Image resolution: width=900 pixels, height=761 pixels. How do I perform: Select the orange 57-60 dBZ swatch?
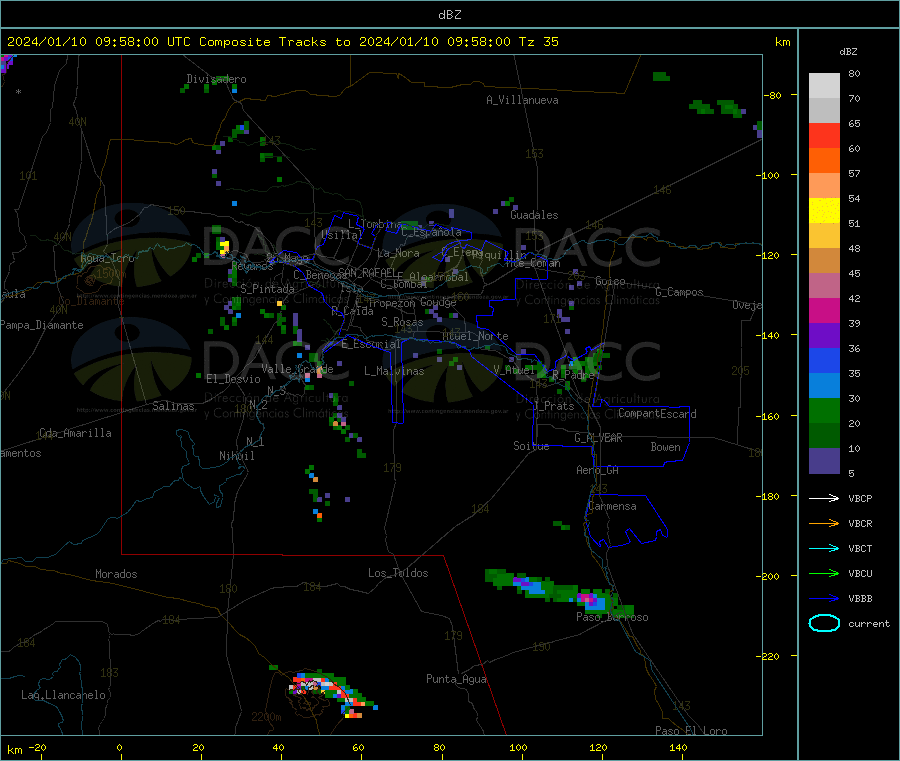tap(824, 161)
